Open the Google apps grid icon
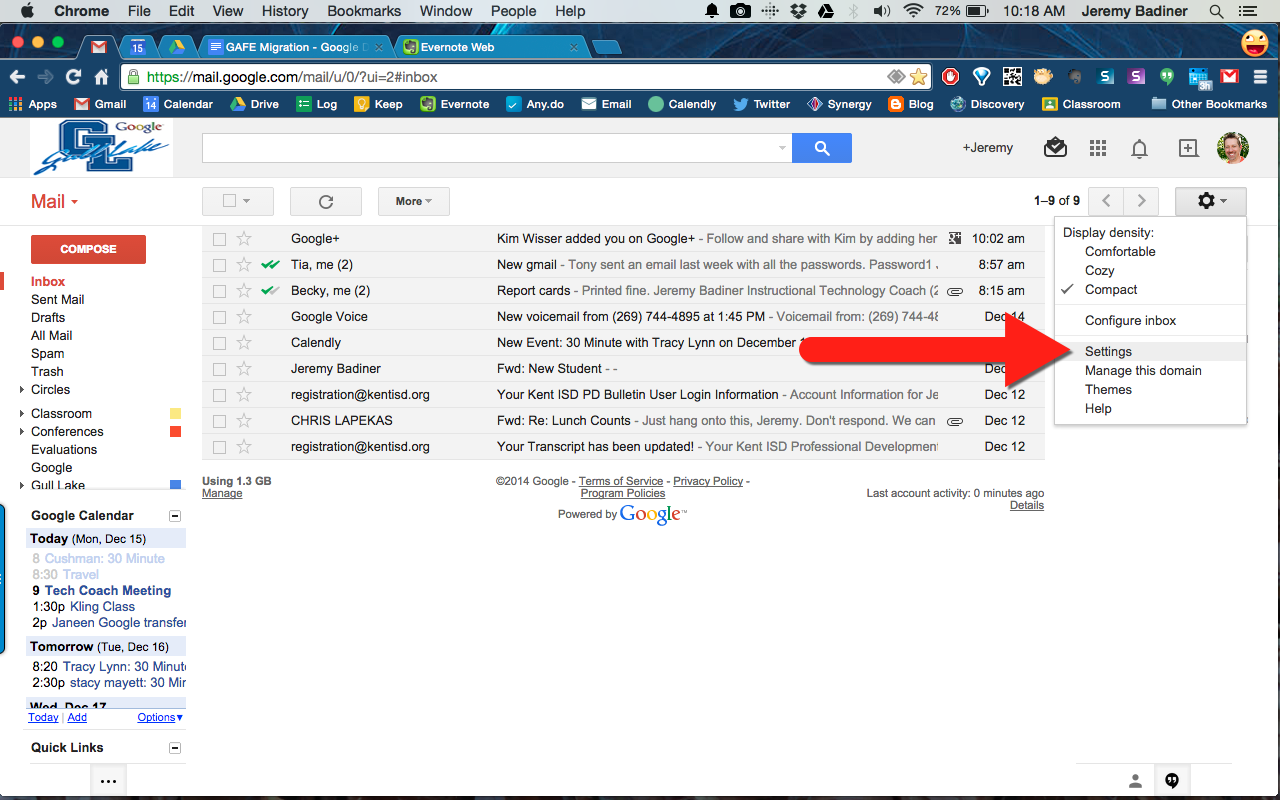The height and width of the screenshot is (800, 1280). click(x=1098, y=148)
